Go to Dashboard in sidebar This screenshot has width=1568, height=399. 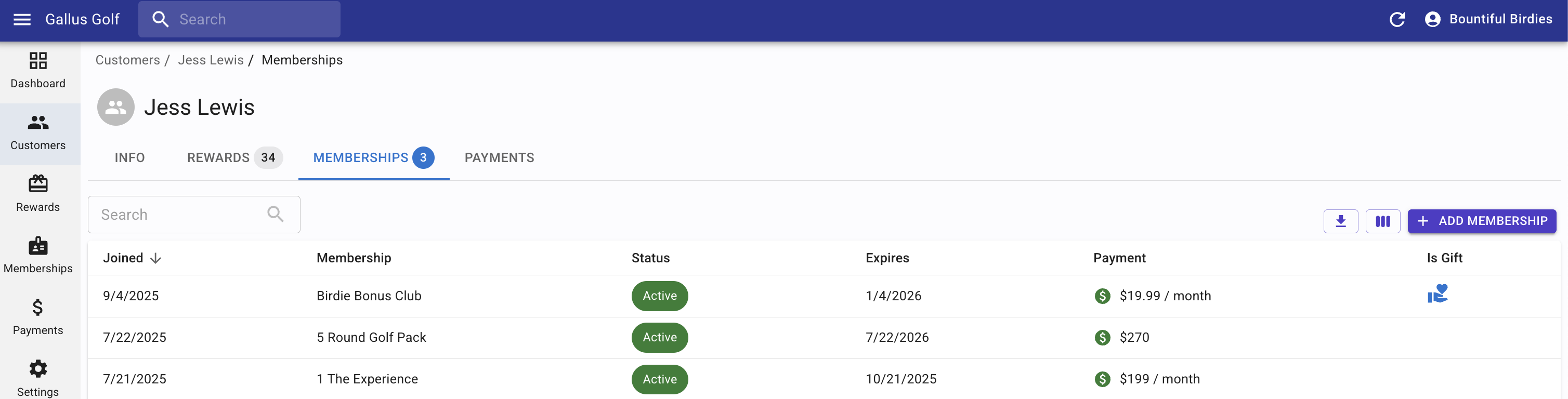(38, 71)
